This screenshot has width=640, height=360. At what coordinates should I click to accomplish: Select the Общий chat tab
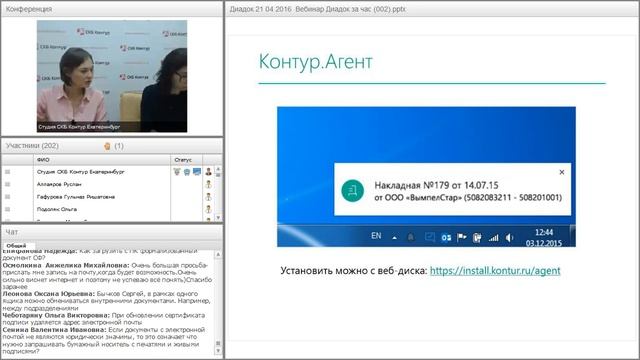pos(16,246)
